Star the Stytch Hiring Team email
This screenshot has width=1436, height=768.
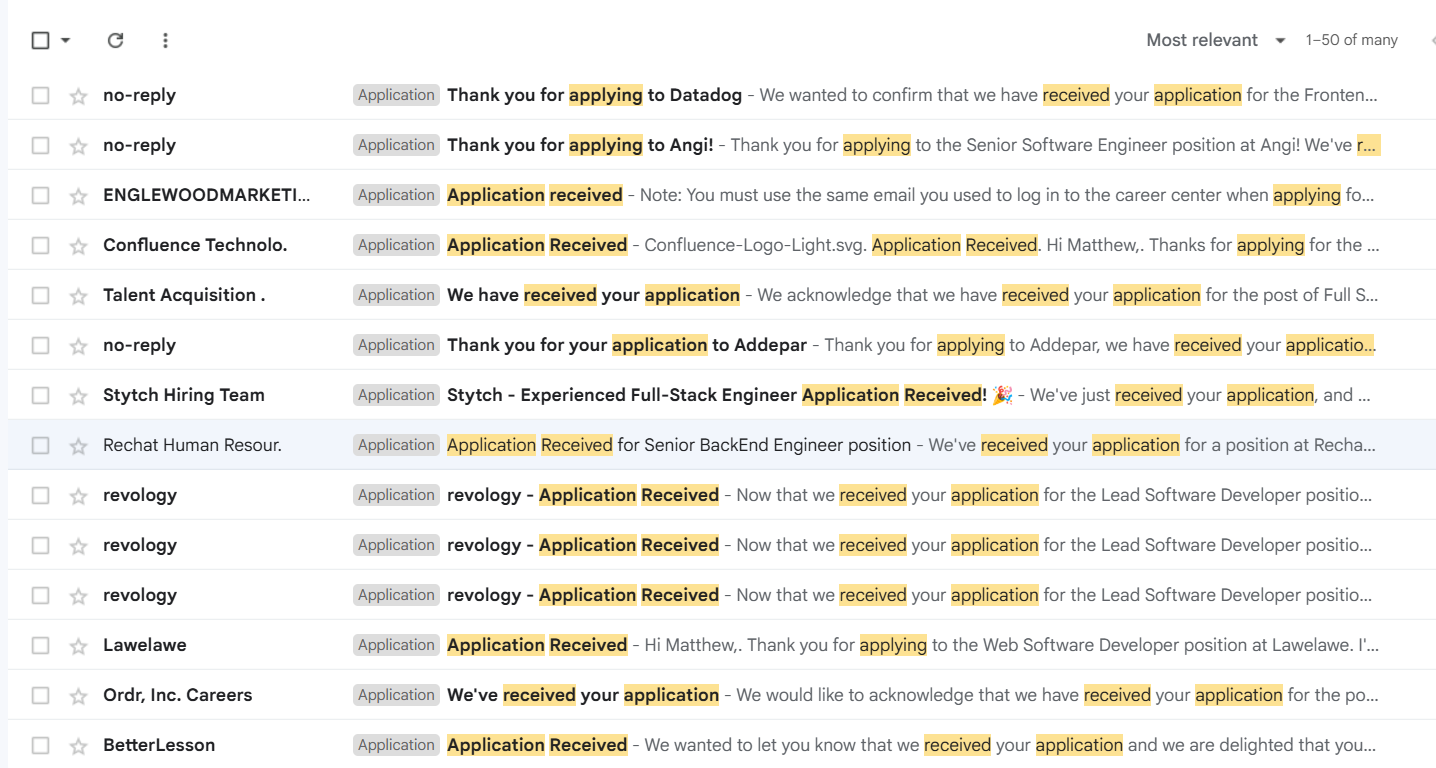(x=77, y=394)
